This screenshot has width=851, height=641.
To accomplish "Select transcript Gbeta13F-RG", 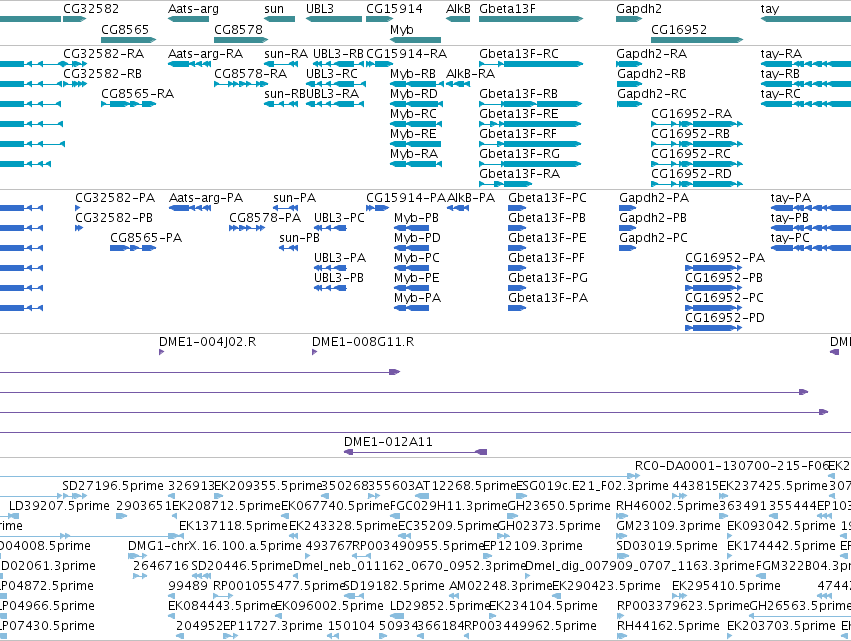I will pyautogui.click(x=530, y=164).
